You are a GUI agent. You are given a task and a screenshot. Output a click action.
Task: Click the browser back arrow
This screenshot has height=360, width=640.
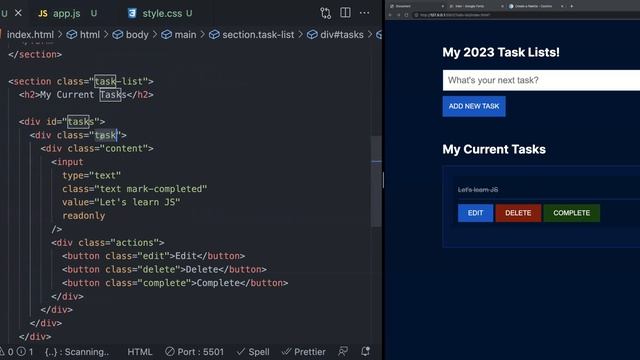click(390, 15)
